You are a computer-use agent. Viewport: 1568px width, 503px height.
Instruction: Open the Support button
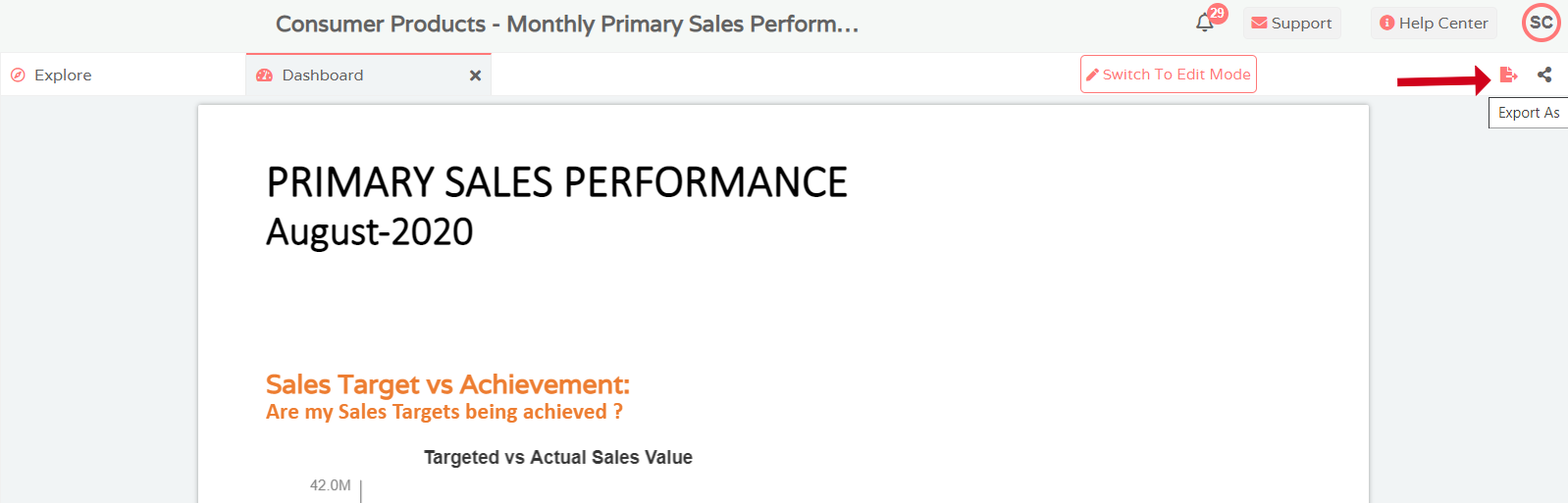coord(1291,23)
